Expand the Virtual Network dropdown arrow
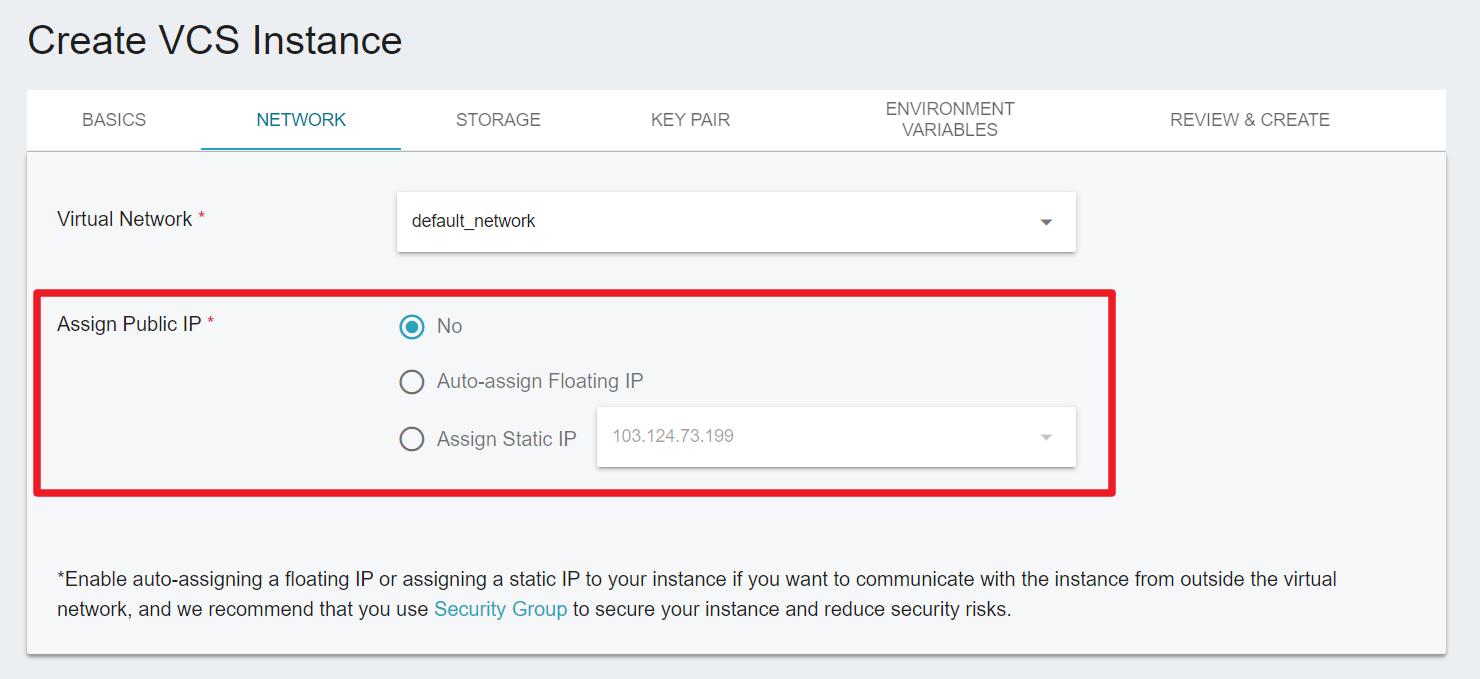This screenshot has width=1480, height=679. [x=1046, y=222]
